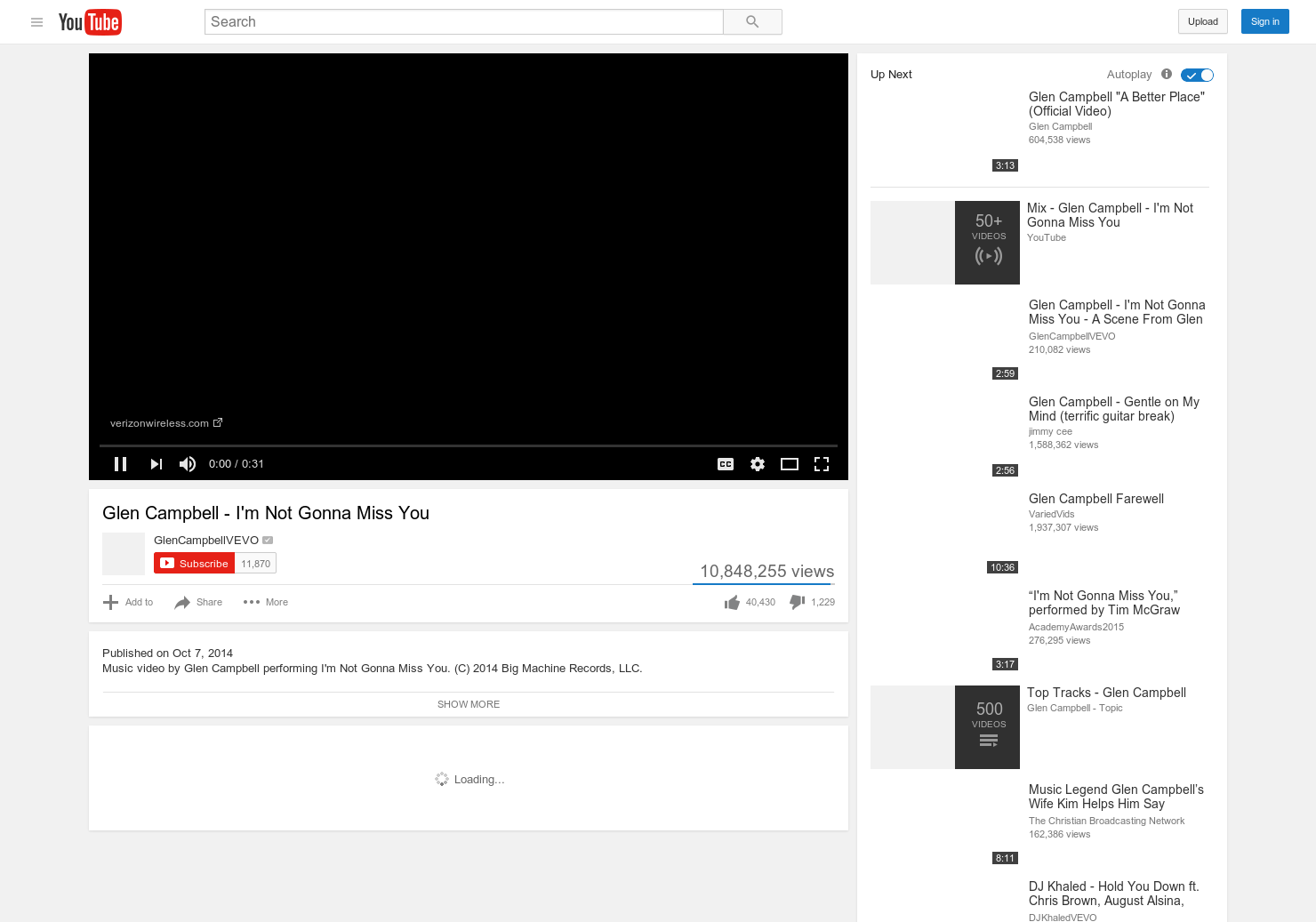Open 'Gentle on My Mind' video
Image resolution: width=1316 pixels, height=922 pixels.
coord(1114,409)
